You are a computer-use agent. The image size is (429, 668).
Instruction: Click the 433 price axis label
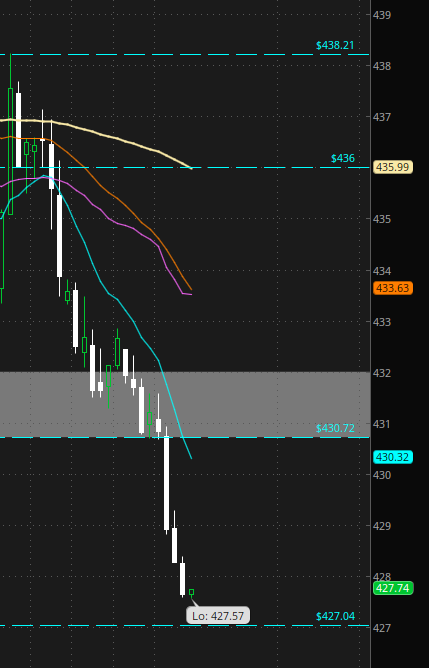pyautogui.click(x=382, y=322)
